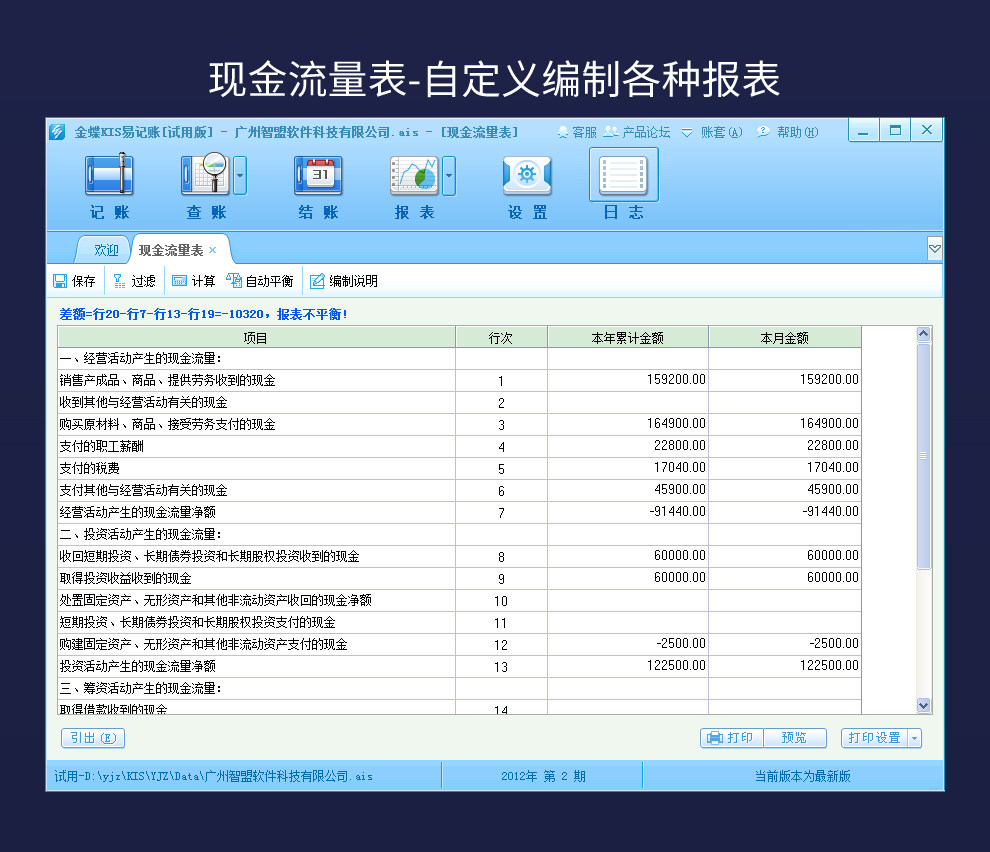Open 编制说明 compilation notes
This screenshot has height=852, width=990.
coord(343,281)
